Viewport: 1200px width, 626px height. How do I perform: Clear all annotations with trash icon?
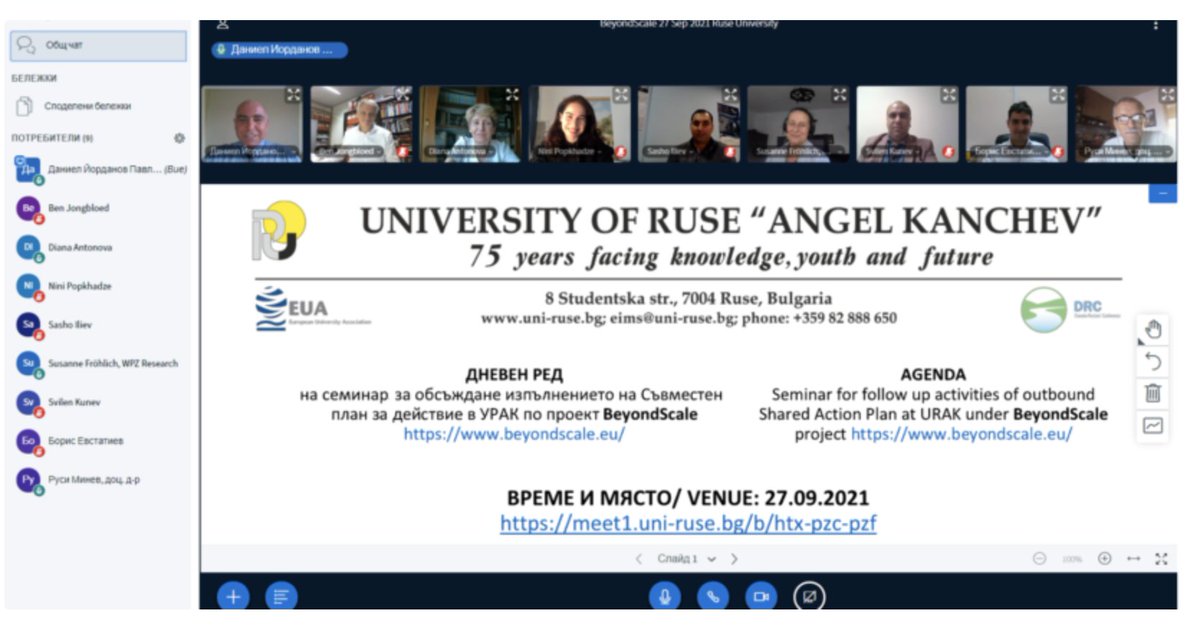point(1153,394)
